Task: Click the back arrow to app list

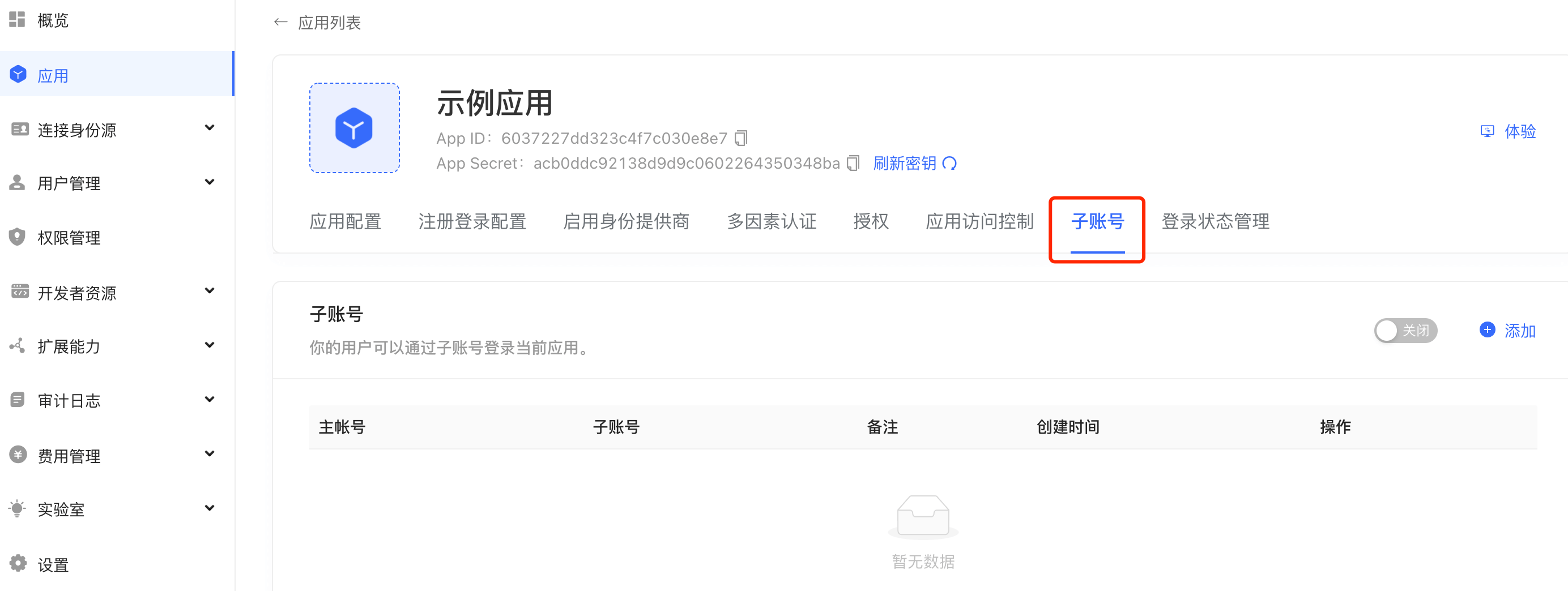Action: pyautogui.click(x=280, y=23)
